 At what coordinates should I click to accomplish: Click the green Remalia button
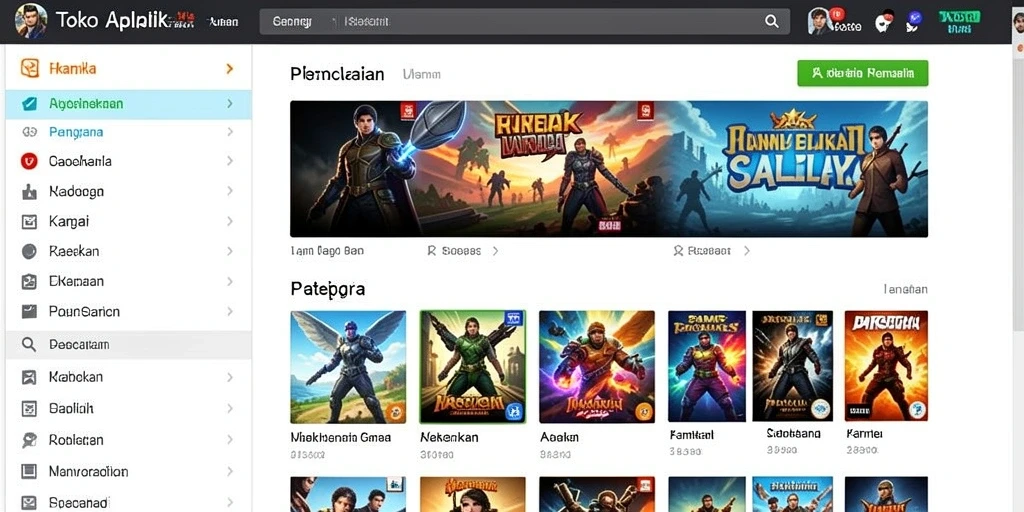862,73
